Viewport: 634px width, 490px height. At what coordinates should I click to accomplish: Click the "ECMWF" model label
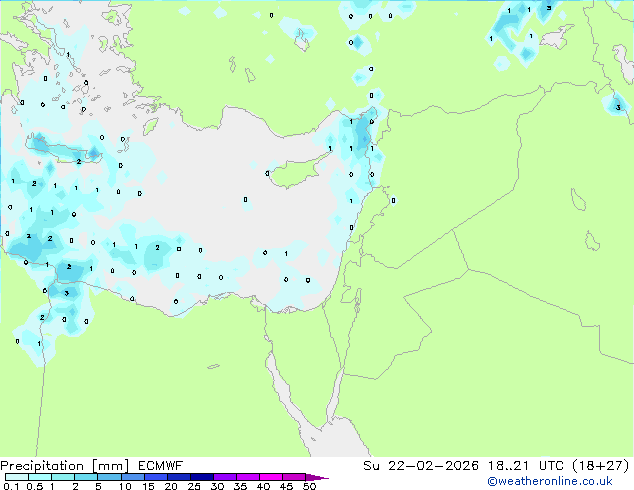[x=161, y=466]
